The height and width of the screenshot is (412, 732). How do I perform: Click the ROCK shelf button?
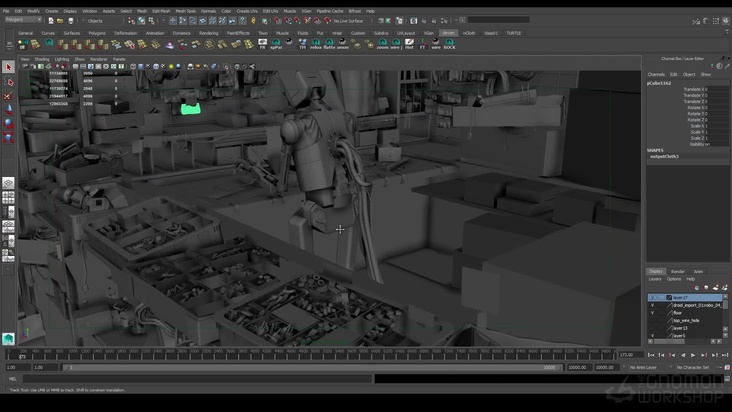[449, 43]
